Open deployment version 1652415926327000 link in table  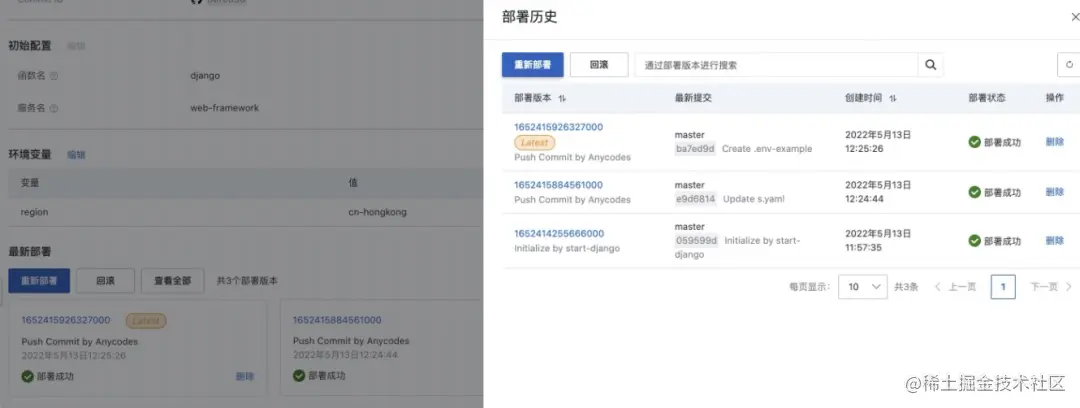pyautogui.click(x=559, y=127)
